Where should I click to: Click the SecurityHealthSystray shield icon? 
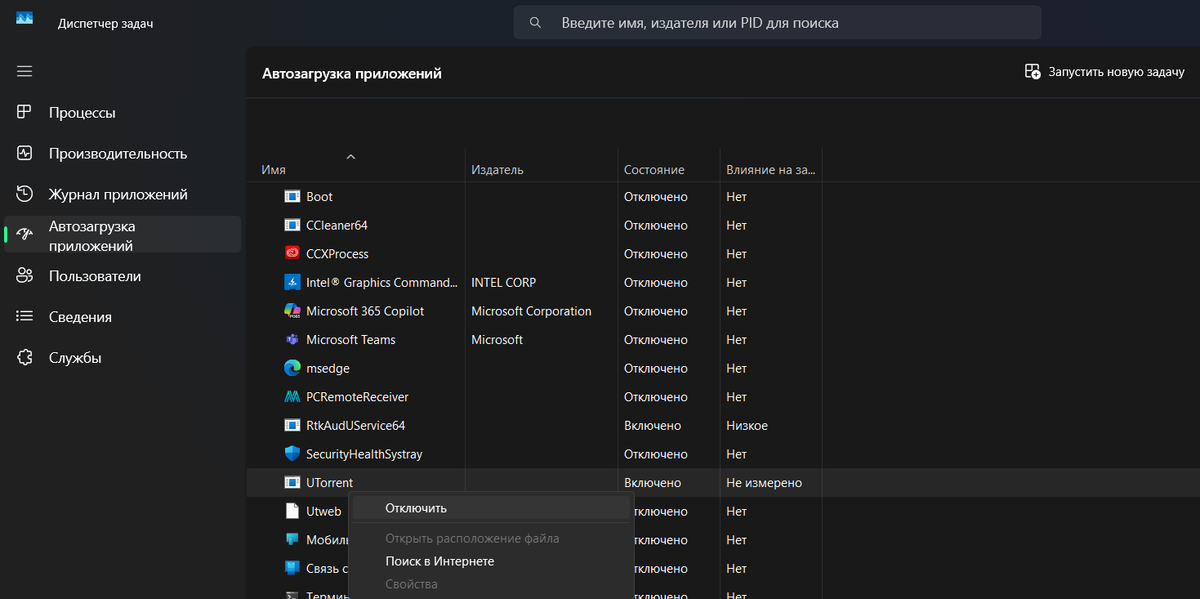(x=292, y=454)
